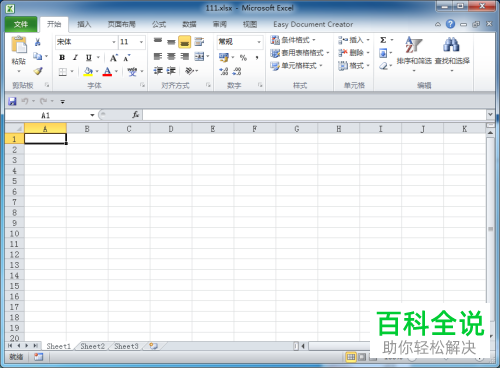Cut selection with the scissors icon
Image resolution: width=500 pixels, height=368 pixels.
[38, 42]
